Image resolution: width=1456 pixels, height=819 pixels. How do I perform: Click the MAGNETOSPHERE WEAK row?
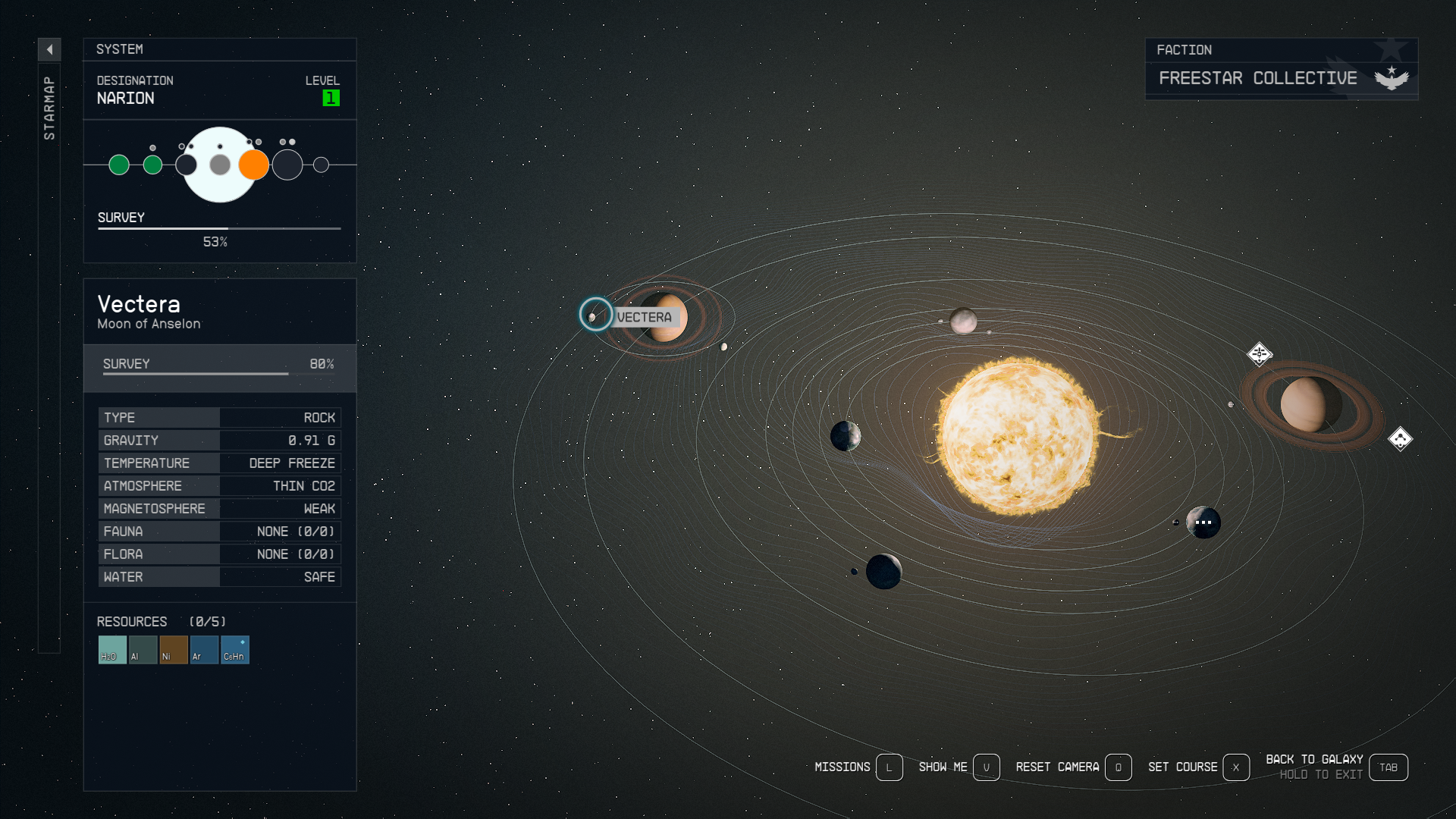coord(220,509)
